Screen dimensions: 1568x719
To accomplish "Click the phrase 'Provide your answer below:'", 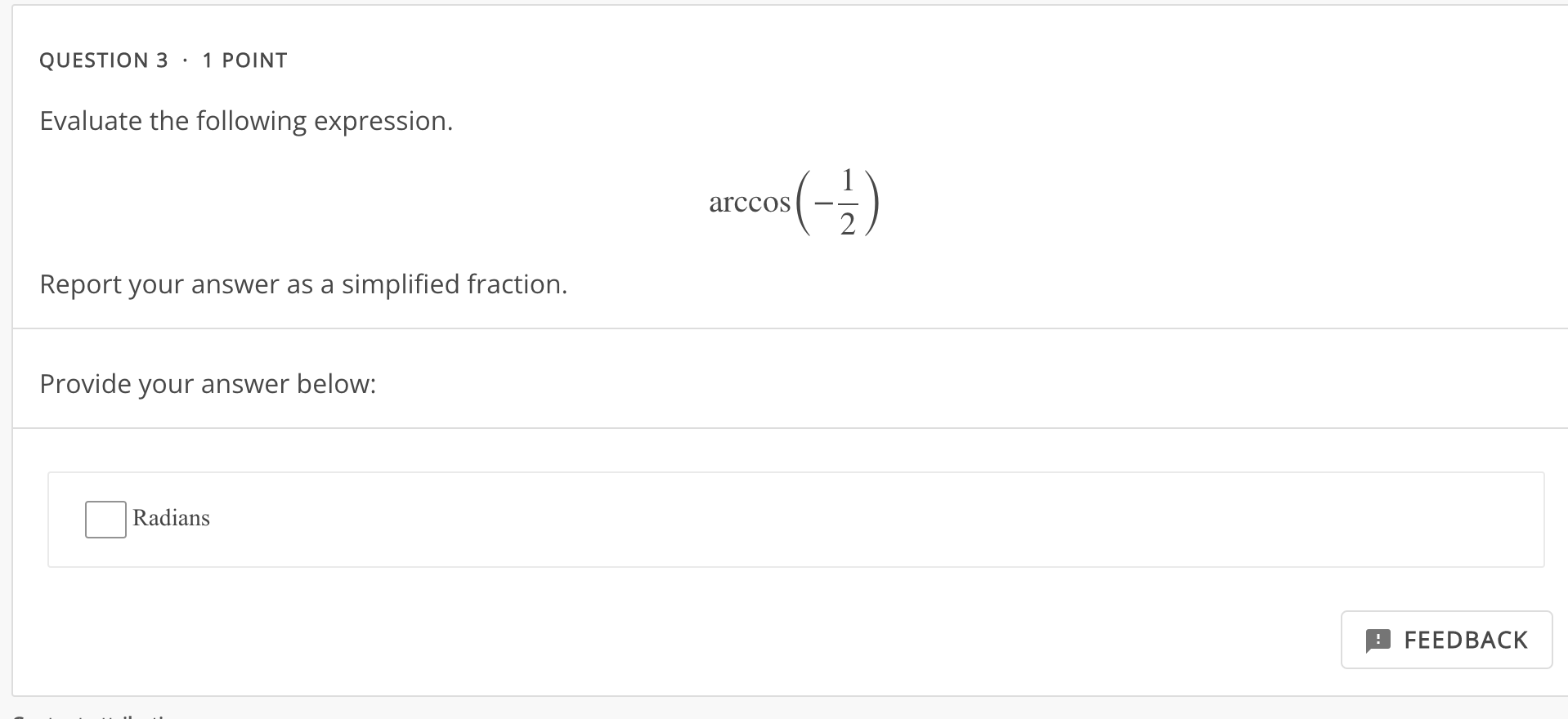I will coord(208,383).
